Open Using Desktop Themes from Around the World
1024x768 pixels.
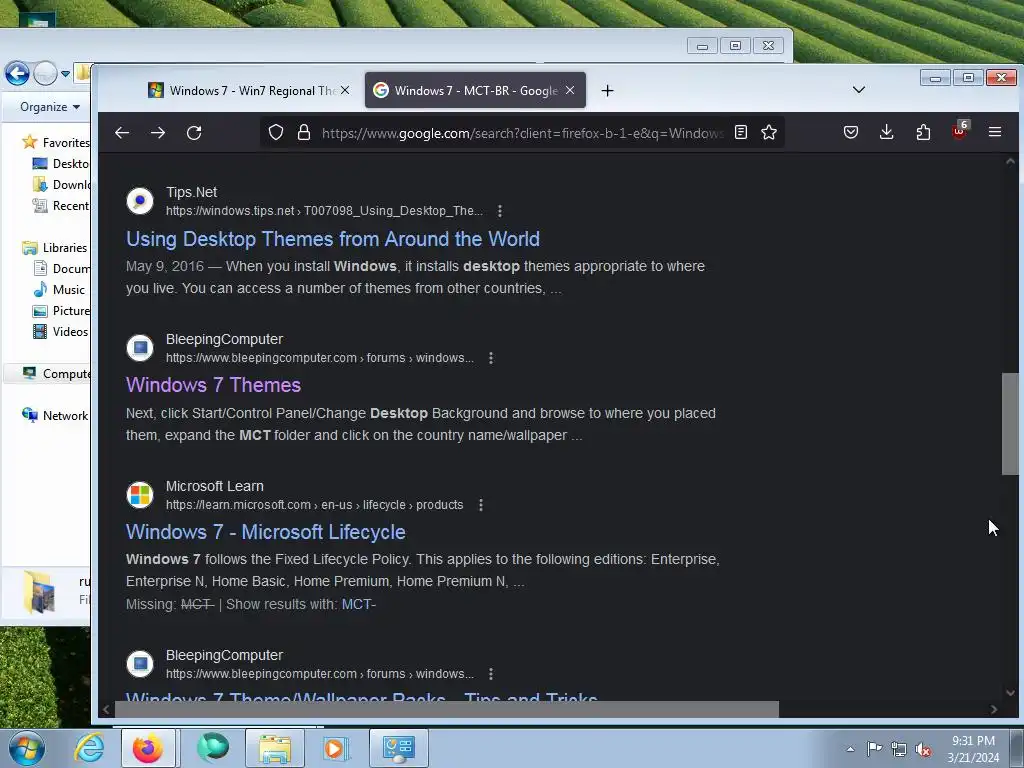point(332,239)
